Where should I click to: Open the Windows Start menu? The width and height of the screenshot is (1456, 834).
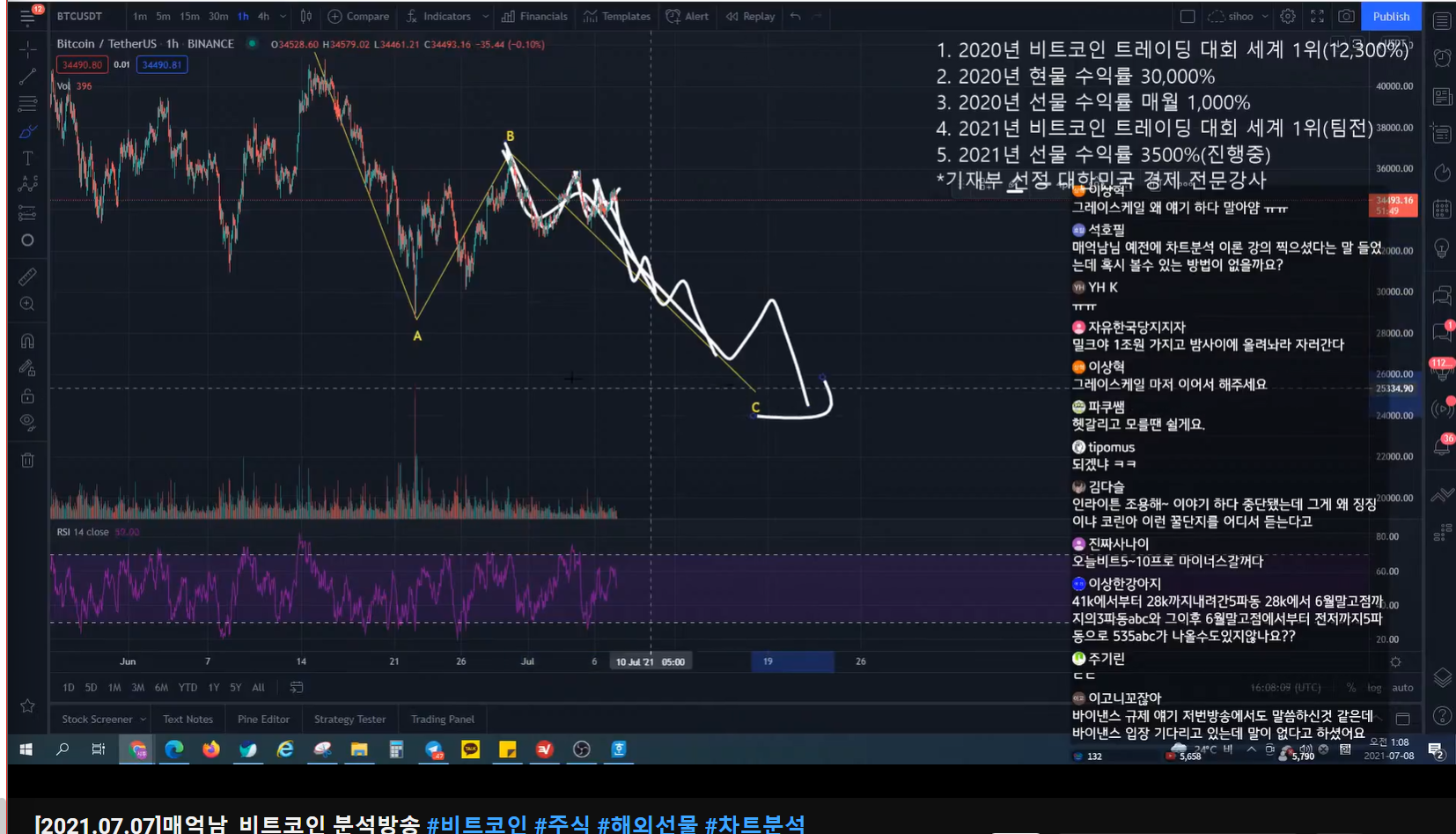point(26,749)
